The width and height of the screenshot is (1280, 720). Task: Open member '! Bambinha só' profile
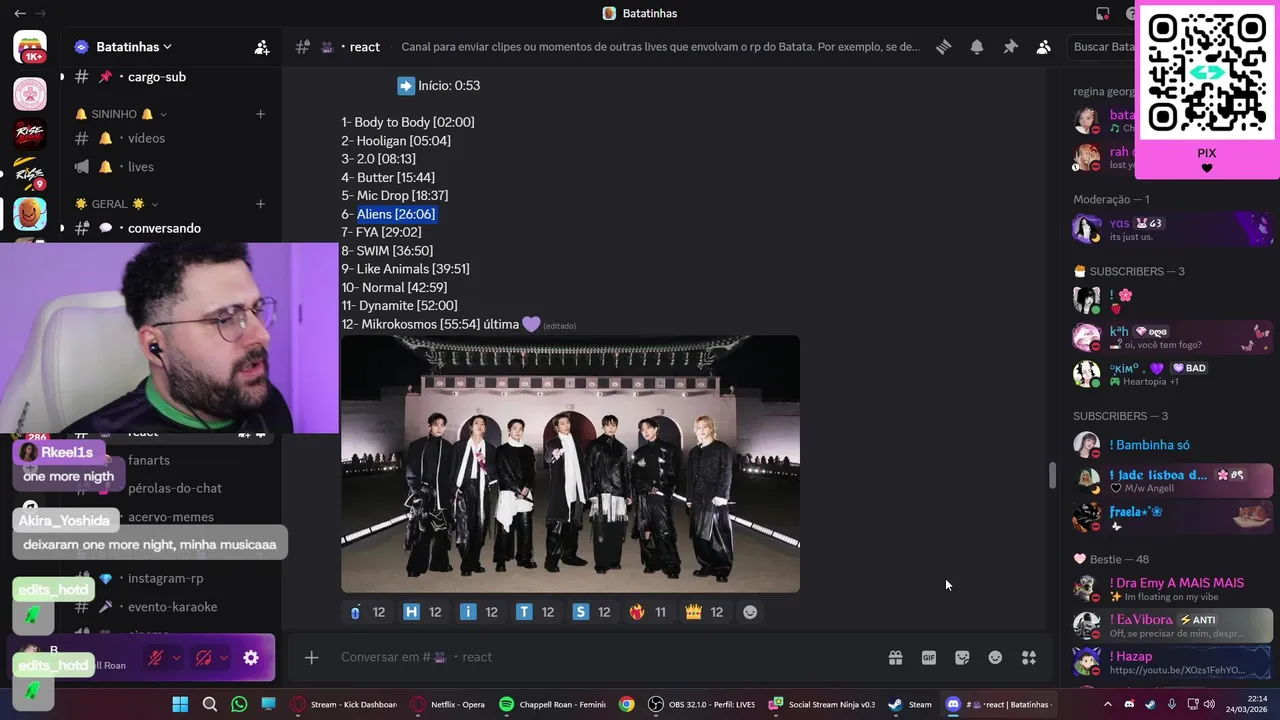(x=1170, y=444)
